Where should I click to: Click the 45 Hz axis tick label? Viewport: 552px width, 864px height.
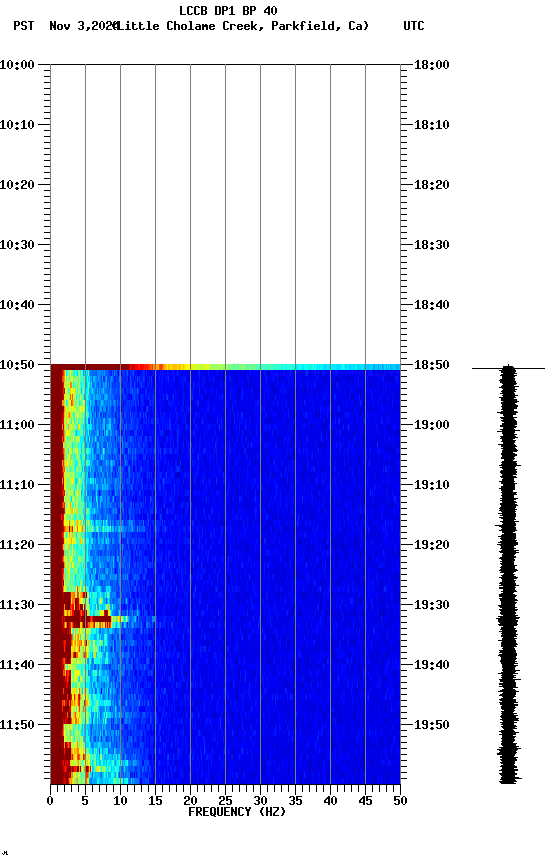pyautogui.click(x=365, y=801)
